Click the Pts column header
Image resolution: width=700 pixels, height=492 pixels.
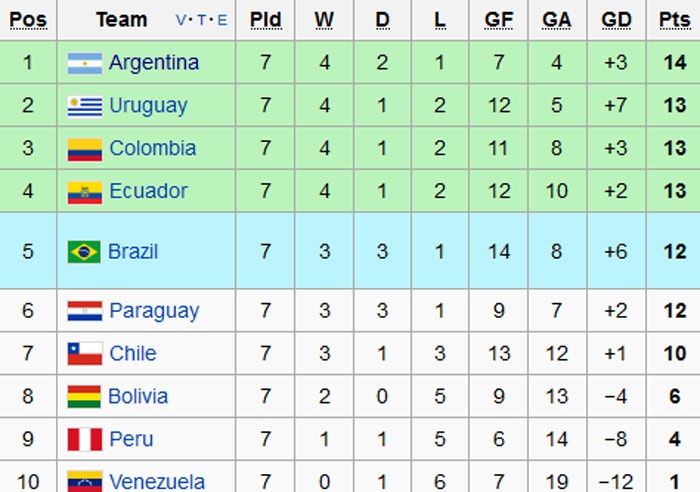pyautogui.click(x=673, y=20)
